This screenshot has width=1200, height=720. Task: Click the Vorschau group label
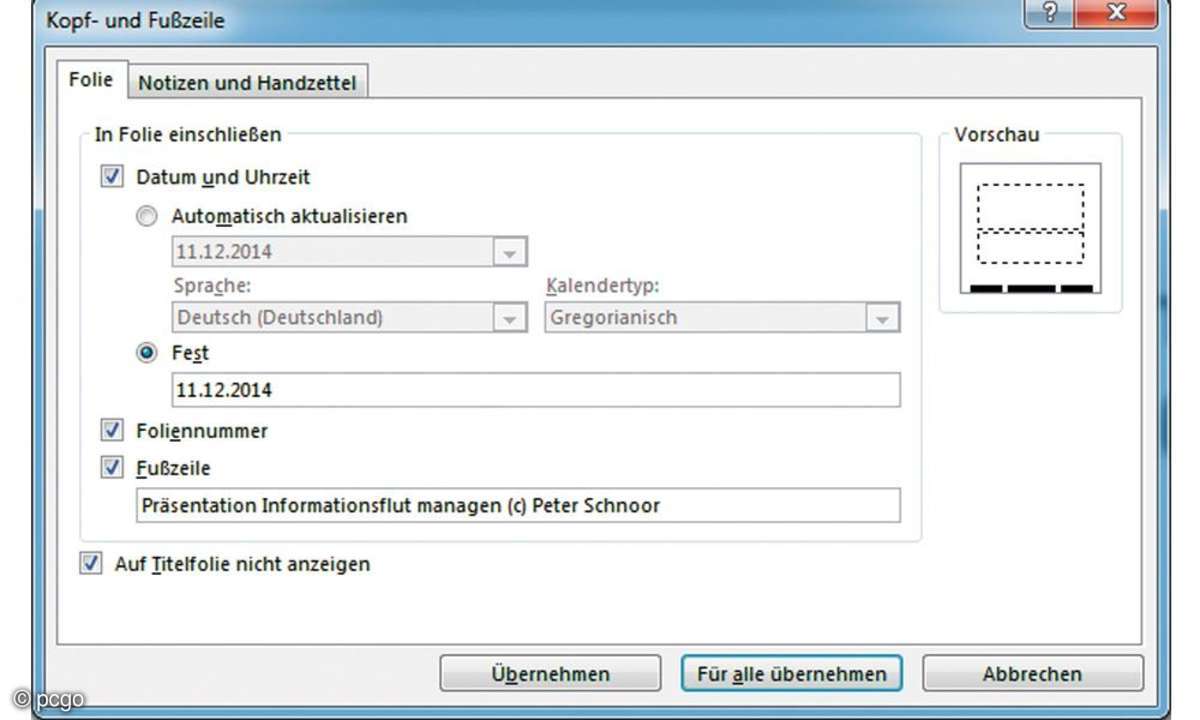click(x=997, y=133)
